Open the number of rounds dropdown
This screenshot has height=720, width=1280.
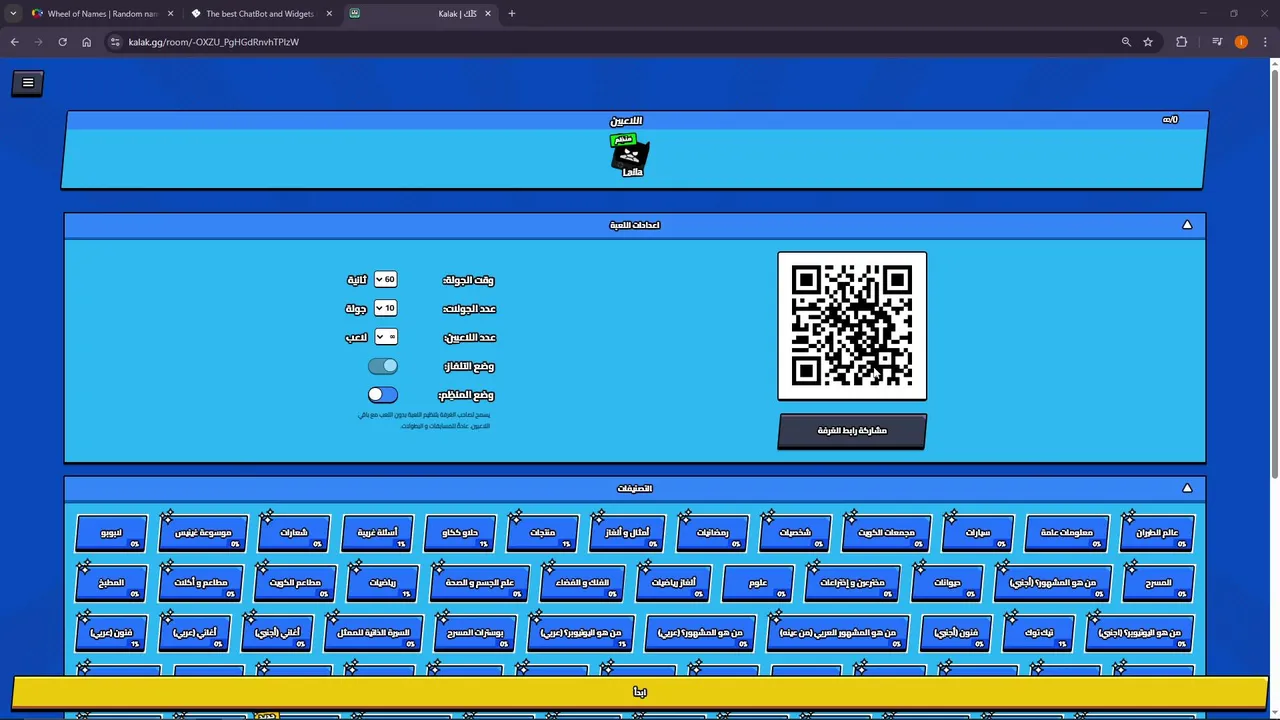pyautogui.click(x=385, y=309)
